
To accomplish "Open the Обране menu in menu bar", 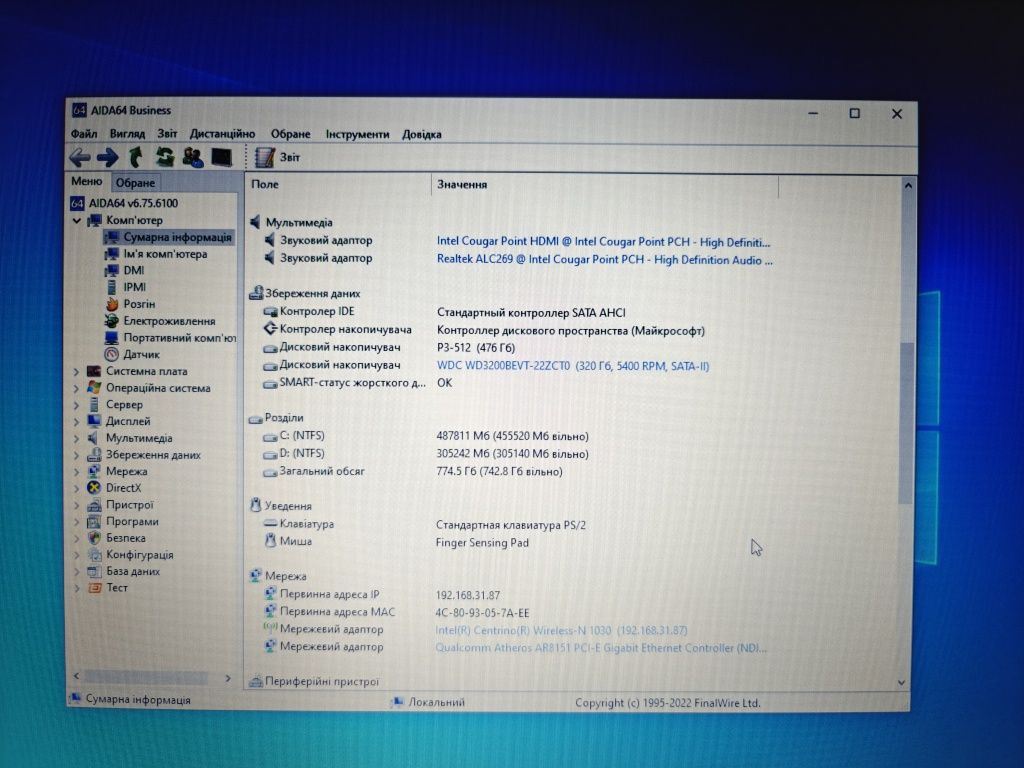I will pyautogui.click(x=291, y=134).
